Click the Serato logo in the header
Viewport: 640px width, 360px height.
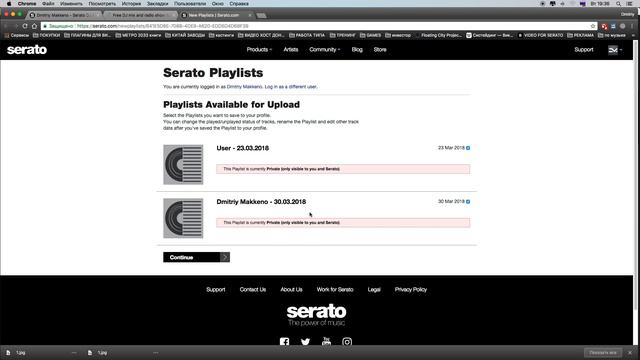click(x=27, y=50)
